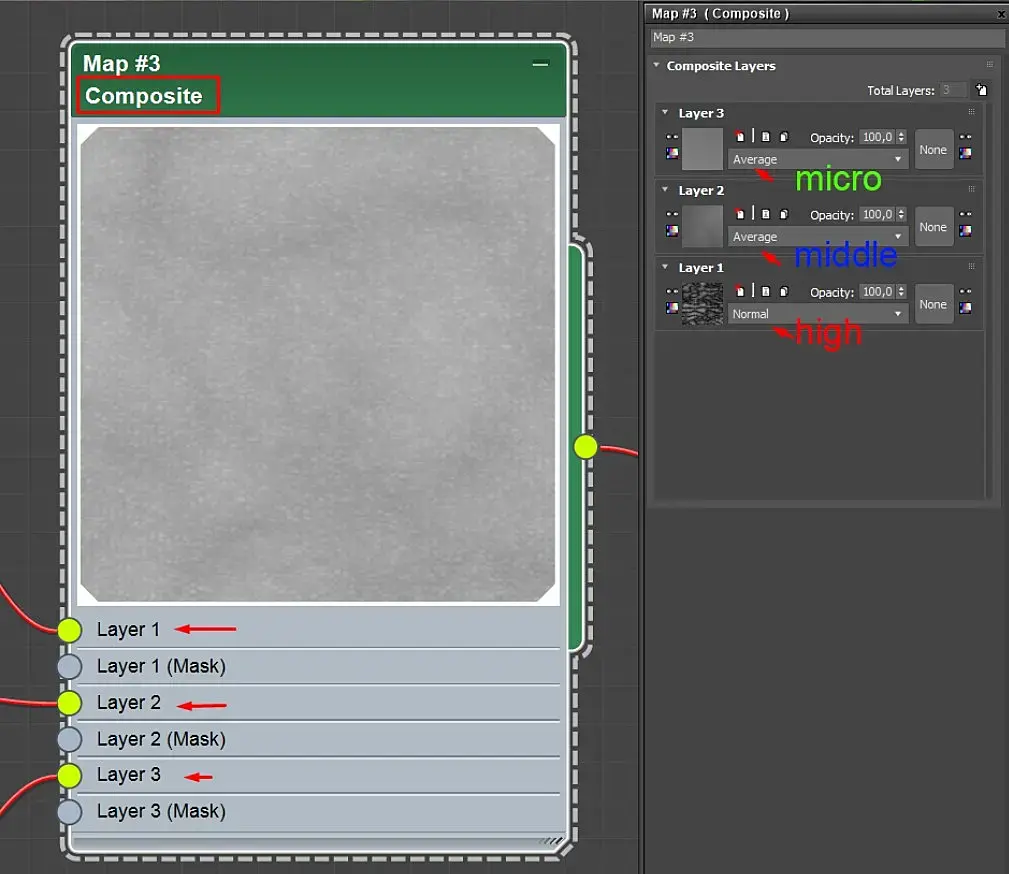Screen dimensions: 1009x874
Task: Hide the Layer 1 mask
Action: pos(965,291)
